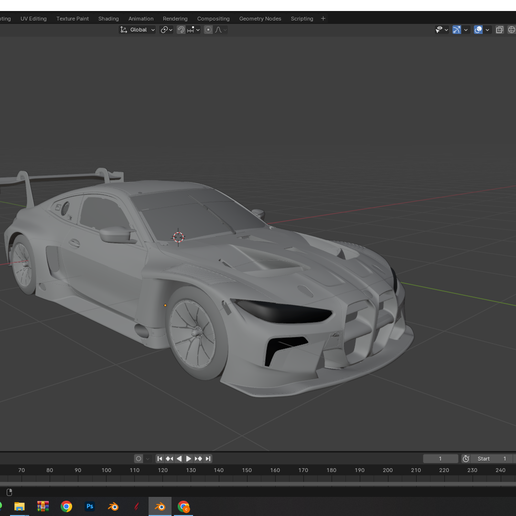Click frame 200 on the timeline ruler

387,470
